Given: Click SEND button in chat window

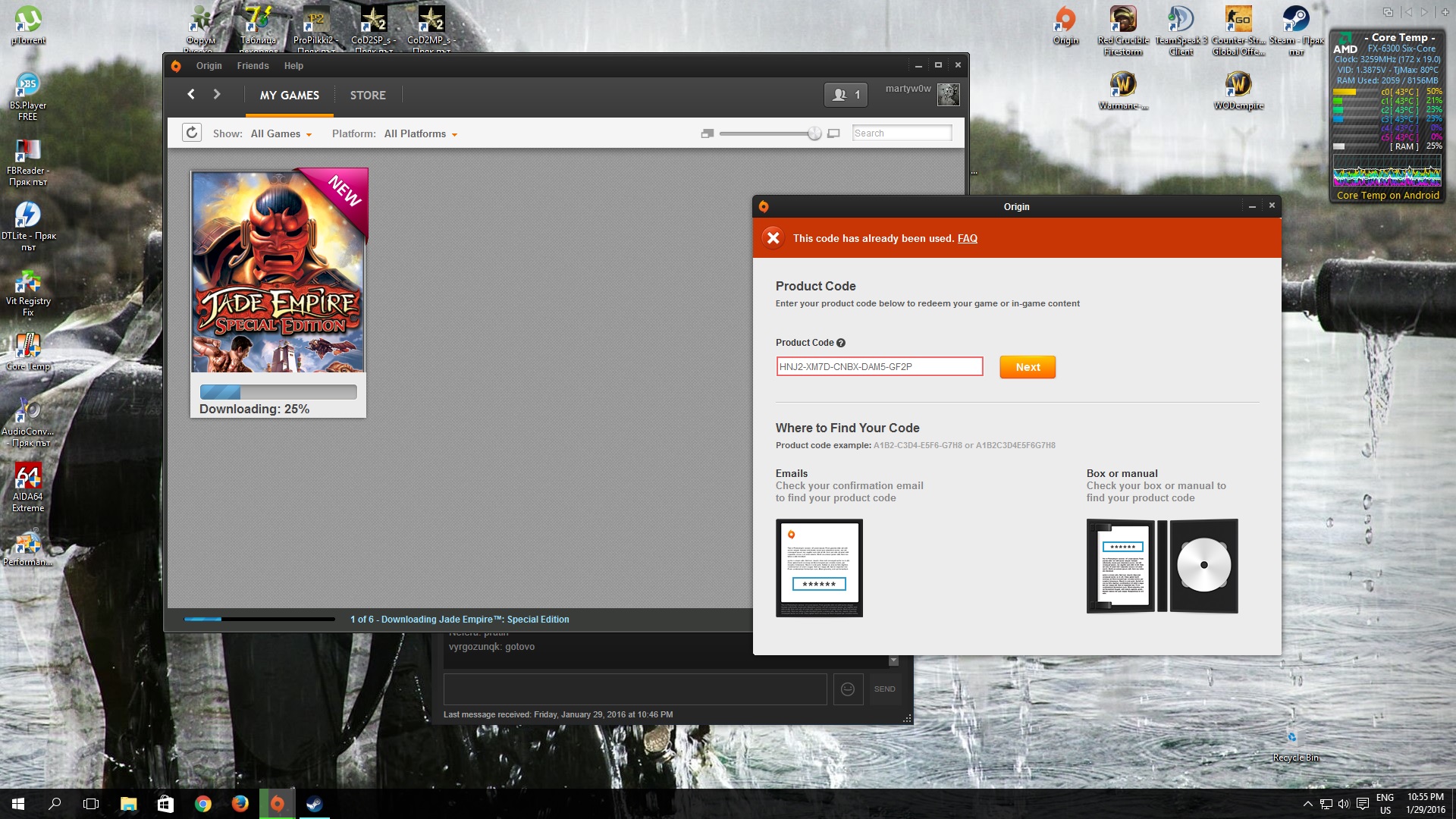Looking at the screenshot, I should click(x=884, y=689).
